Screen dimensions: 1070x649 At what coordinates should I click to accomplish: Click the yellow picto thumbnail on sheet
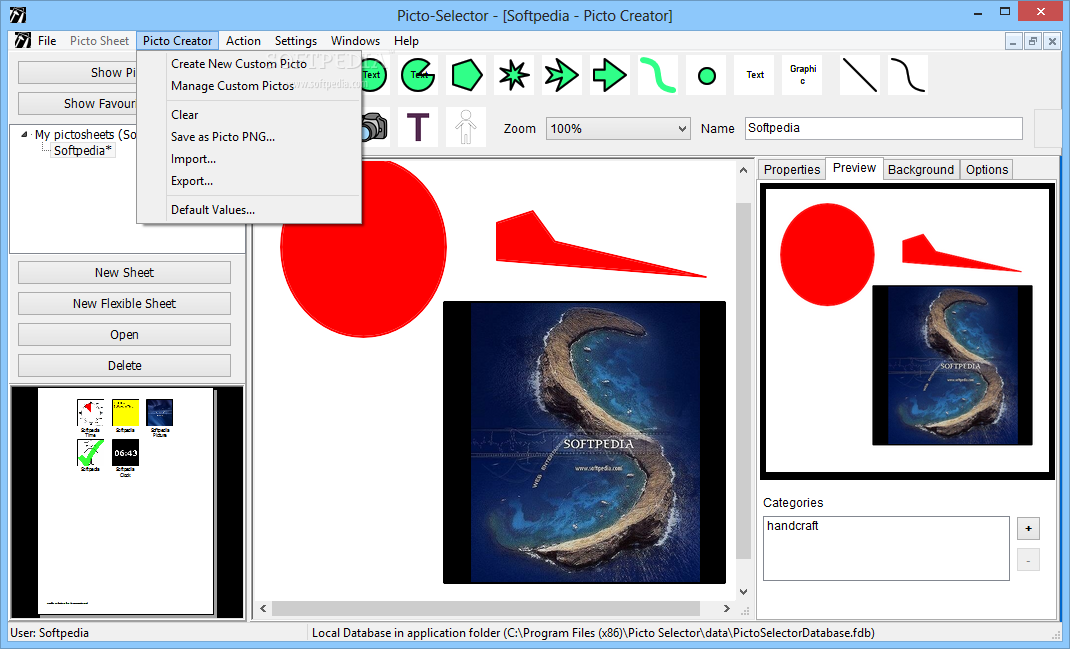pos(125,412)
